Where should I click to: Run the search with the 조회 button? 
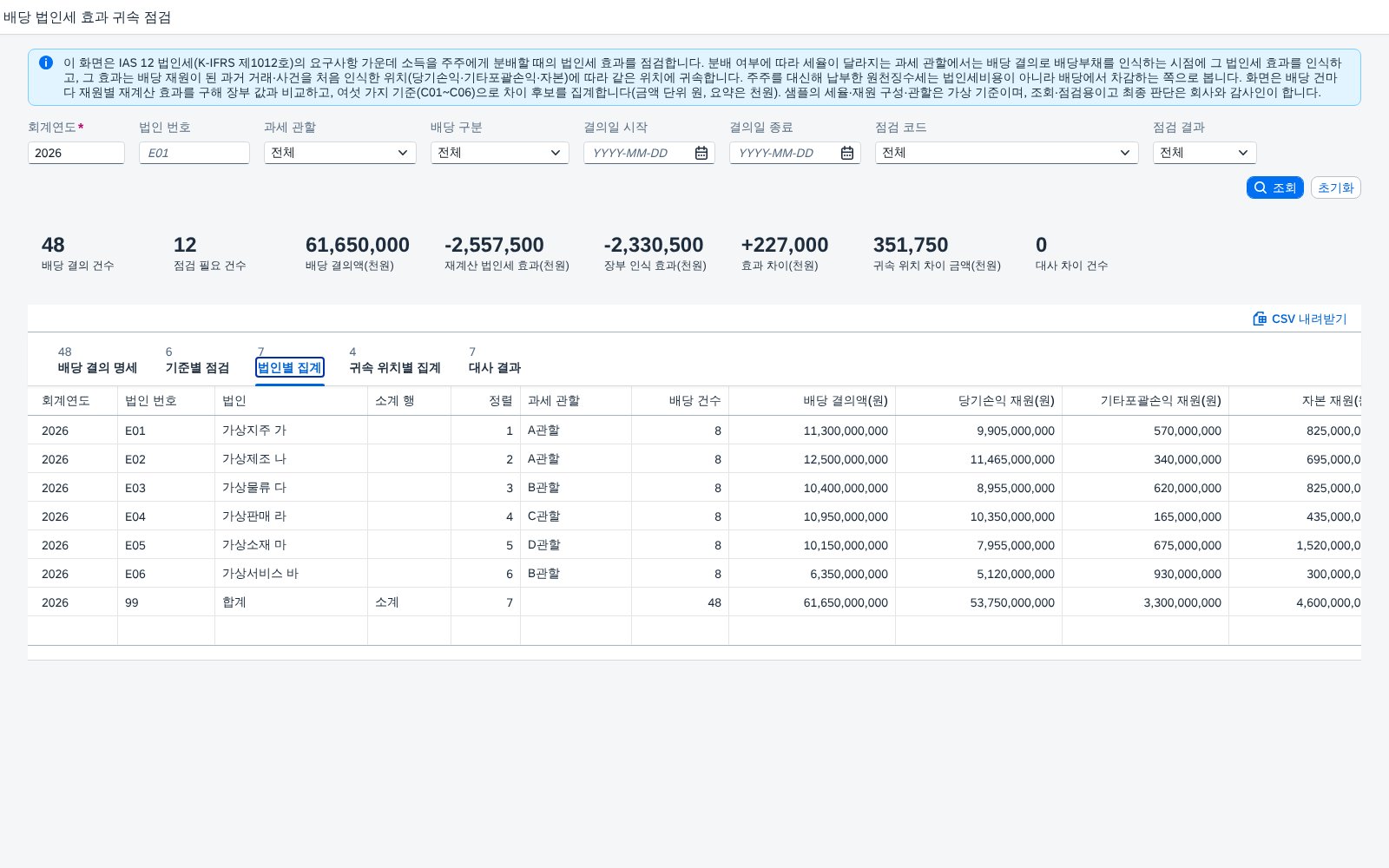point(1275,187)
